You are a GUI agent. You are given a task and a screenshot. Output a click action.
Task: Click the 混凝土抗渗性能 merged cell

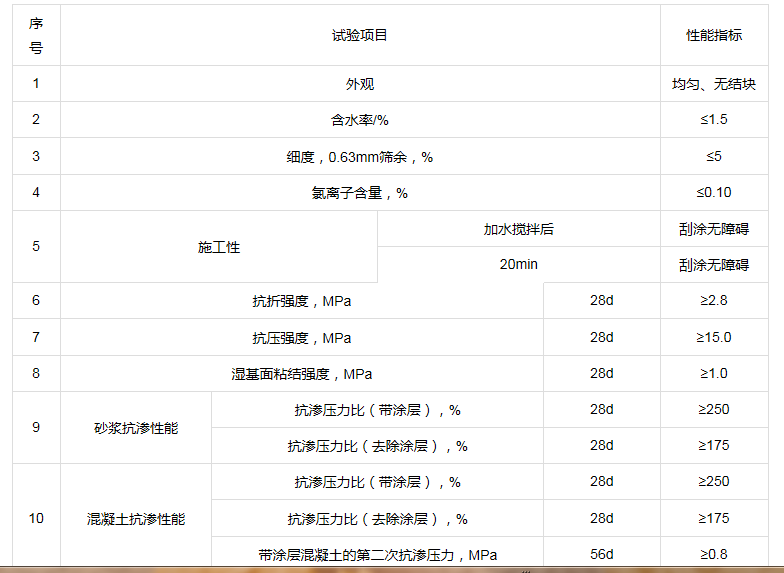136,519
